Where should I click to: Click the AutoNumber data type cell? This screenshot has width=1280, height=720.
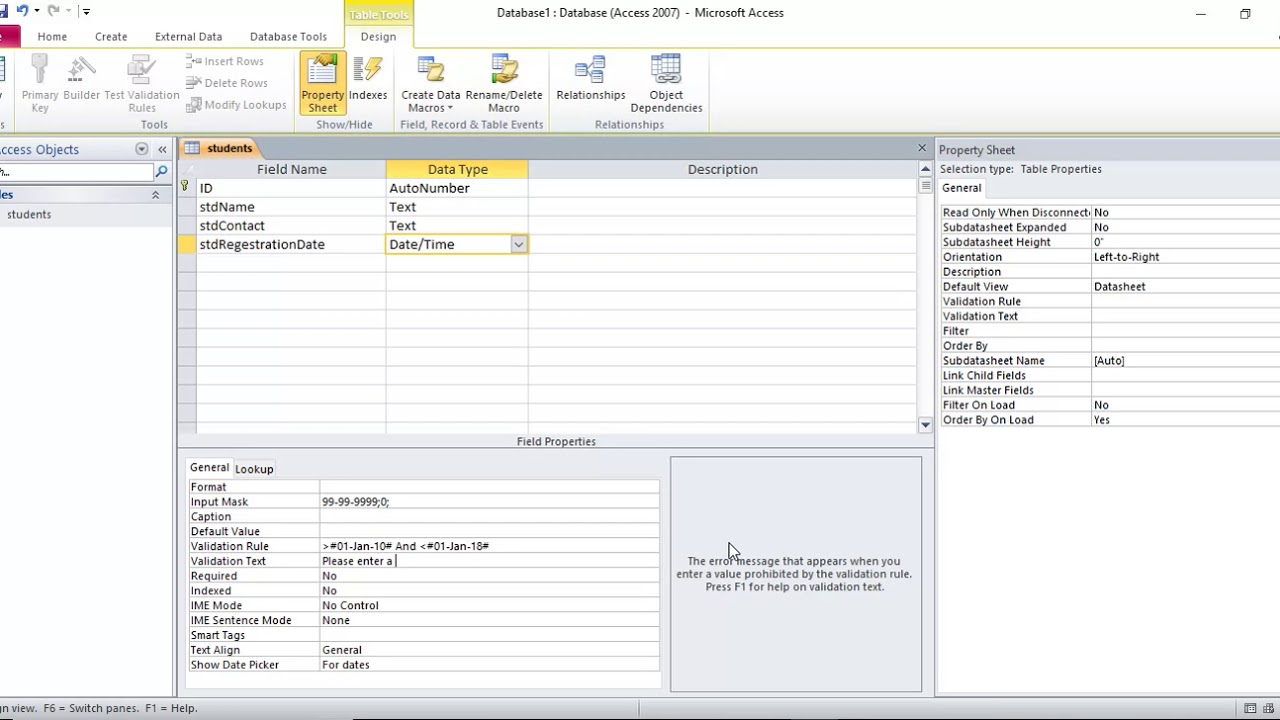(456, 188)
